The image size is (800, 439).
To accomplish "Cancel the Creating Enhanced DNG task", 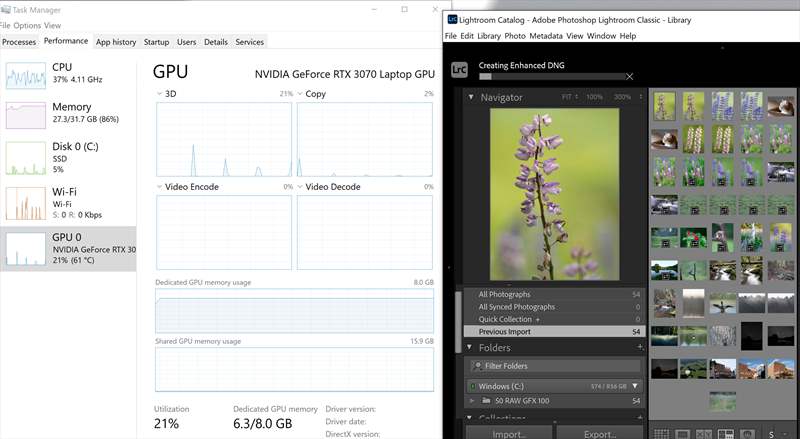I will click(x=630, y=77).
